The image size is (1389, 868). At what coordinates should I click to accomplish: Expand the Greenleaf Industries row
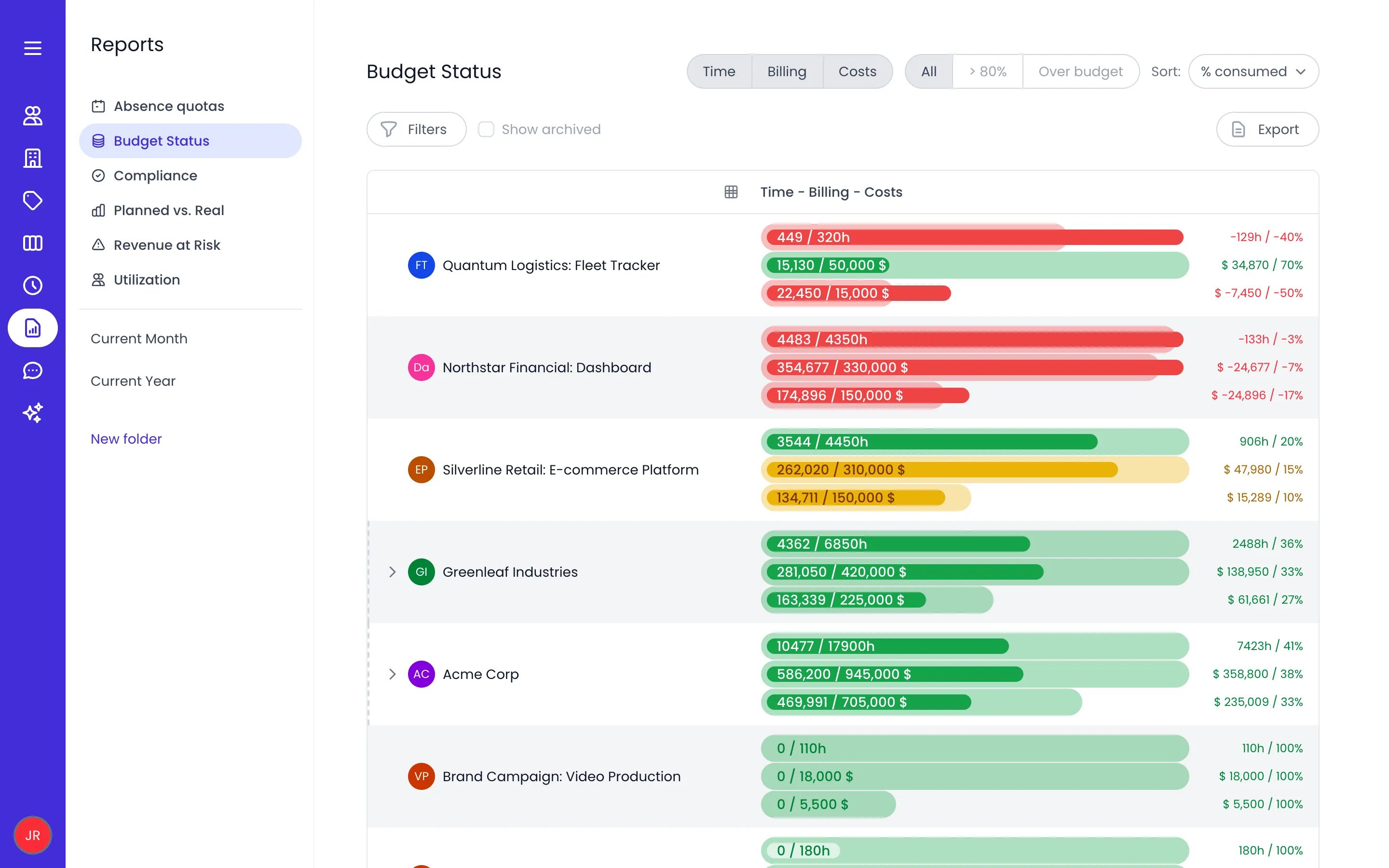click(392, 572)
